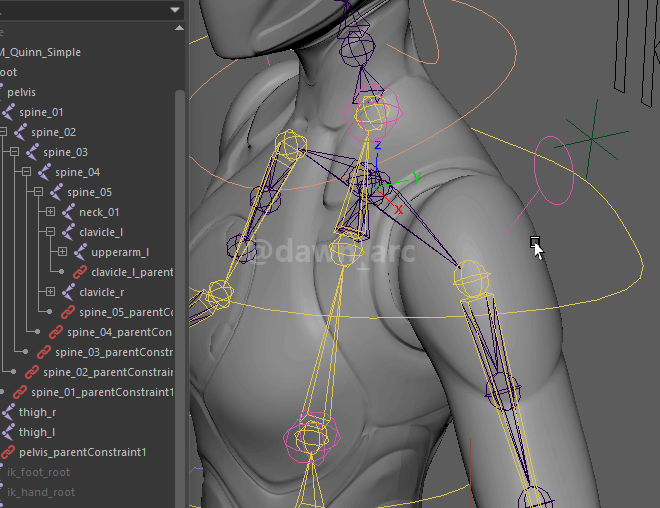Click the joint icon beside spine_03
Image resolution: width=660 pixels, height=508 pixels.
[x=32, y=152]
